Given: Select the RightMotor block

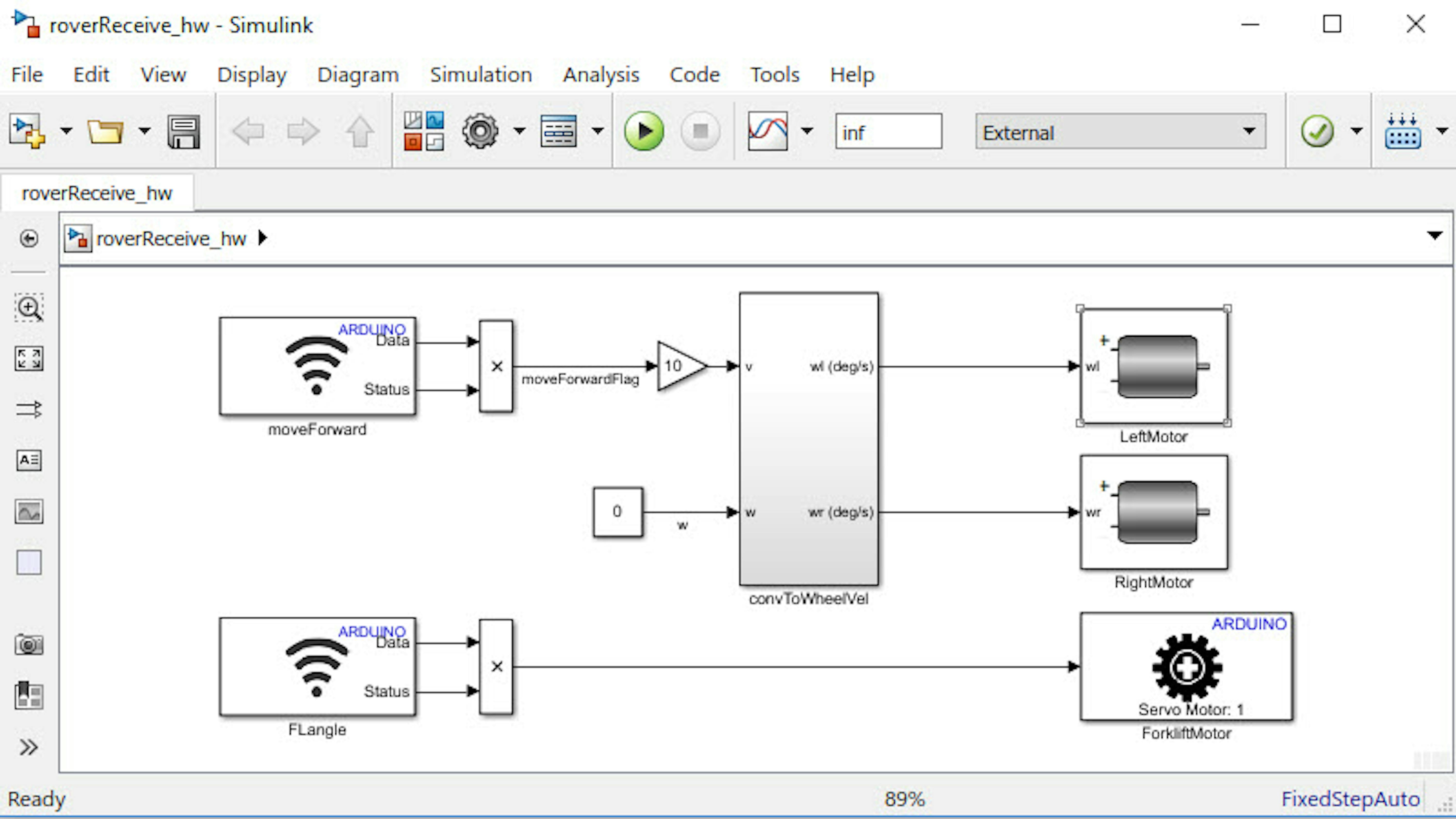Looking at the screenshot, I should pyautogui.click(x=1154, y=512).
